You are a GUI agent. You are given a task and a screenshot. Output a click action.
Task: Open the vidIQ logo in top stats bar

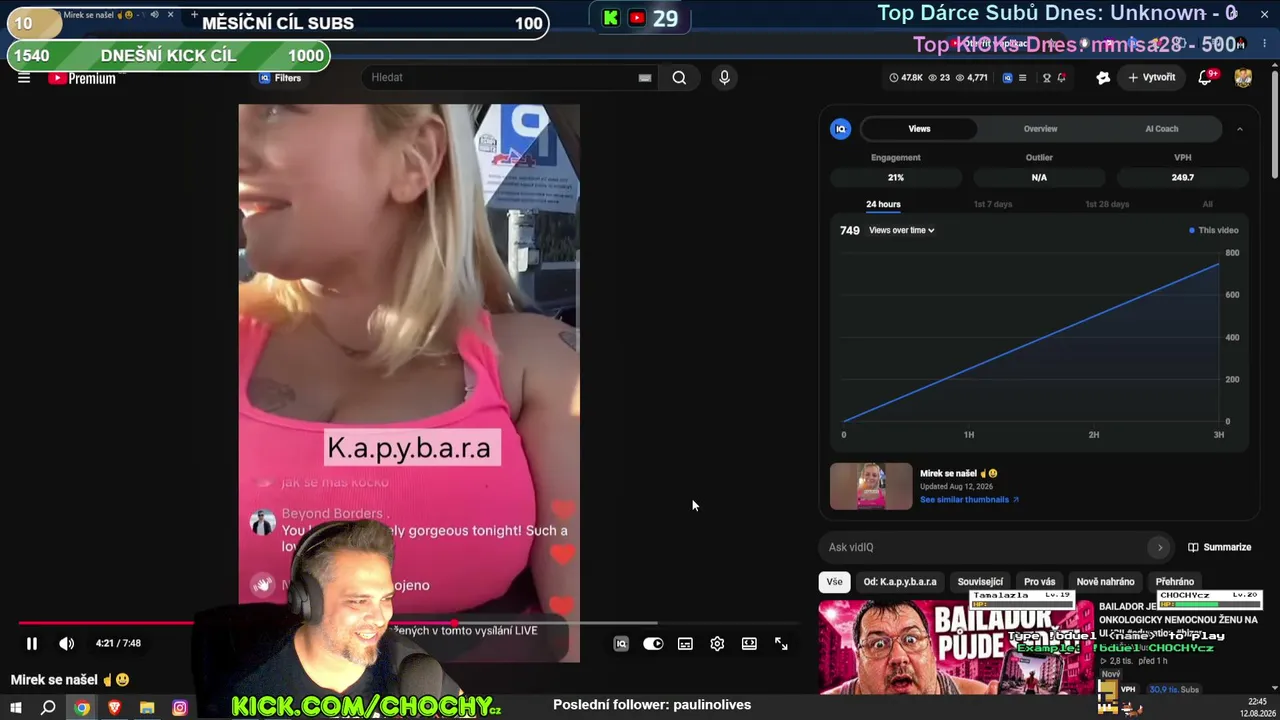pyautogui.click(x=1007, y=78)
